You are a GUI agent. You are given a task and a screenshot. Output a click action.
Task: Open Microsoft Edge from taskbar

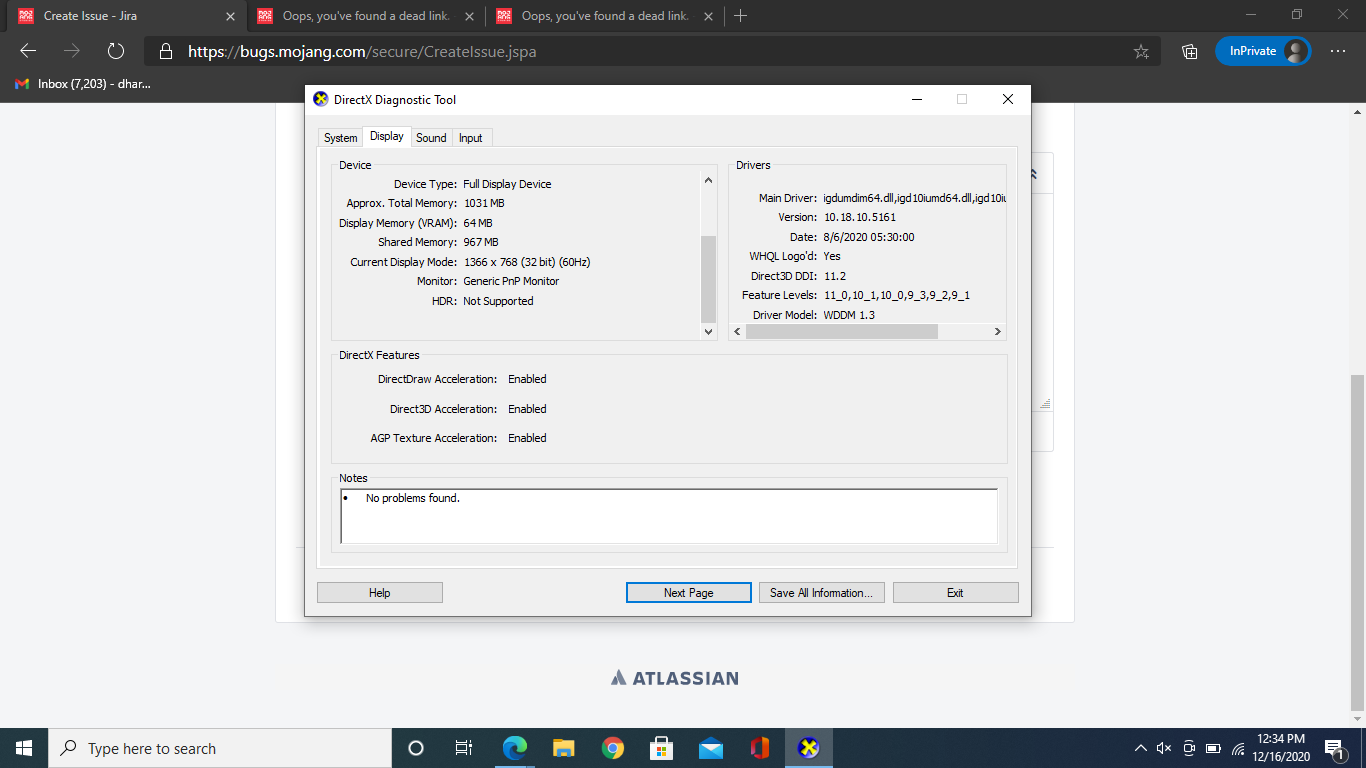tap(515, 748)
